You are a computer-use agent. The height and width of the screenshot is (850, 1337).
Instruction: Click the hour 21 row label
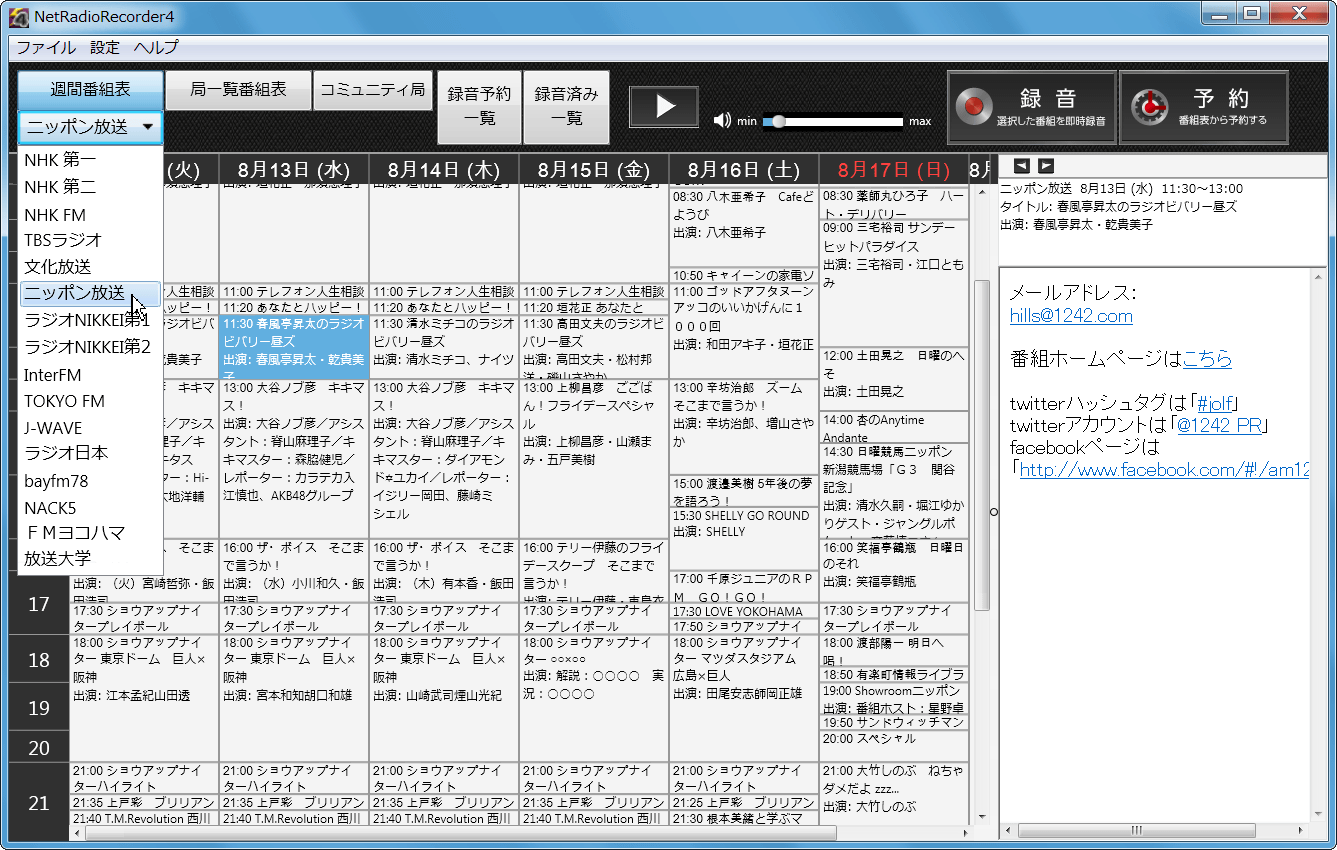coord(39,802)
